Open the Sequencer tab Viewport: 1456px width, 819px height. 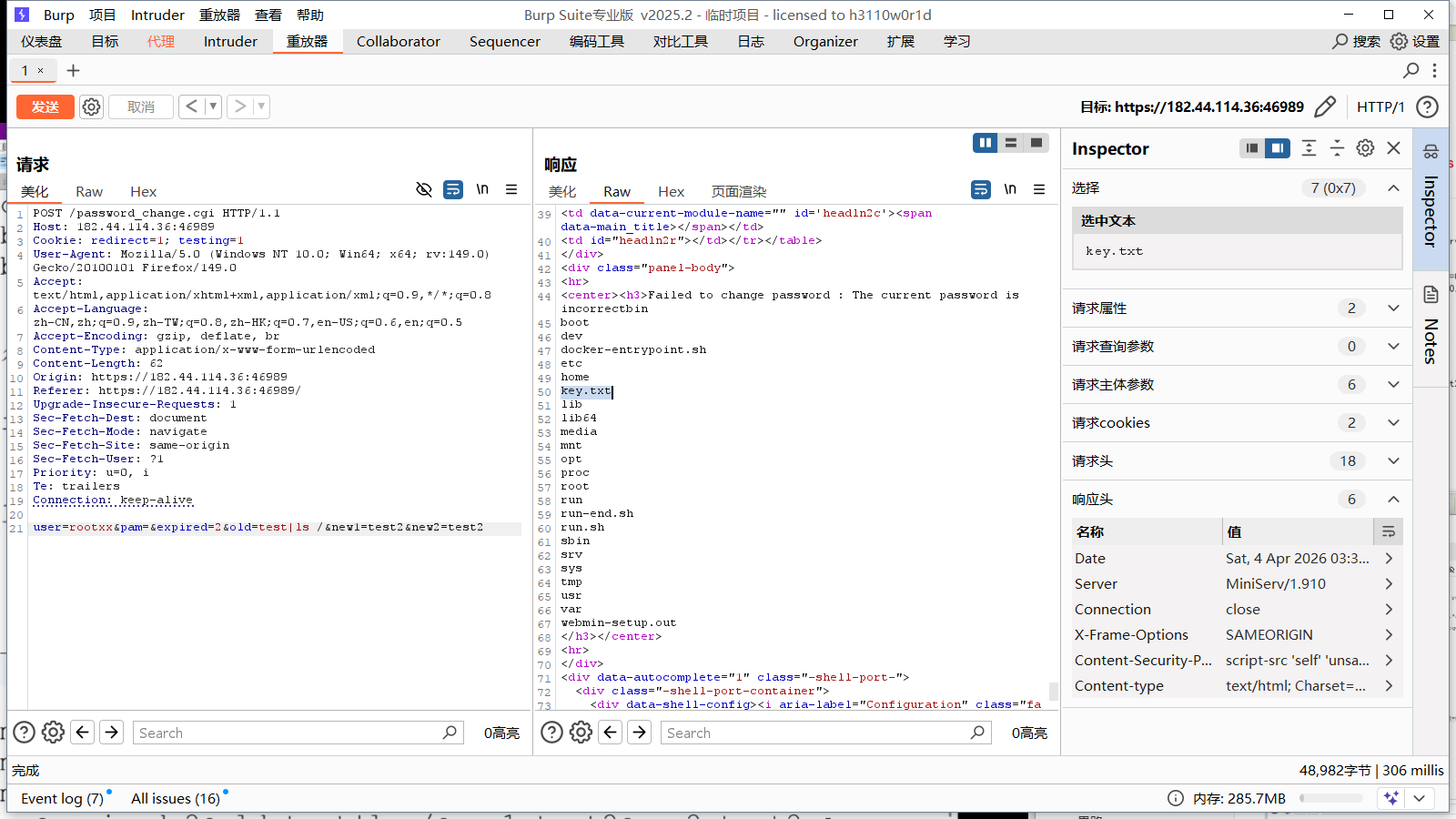[505, 41]
